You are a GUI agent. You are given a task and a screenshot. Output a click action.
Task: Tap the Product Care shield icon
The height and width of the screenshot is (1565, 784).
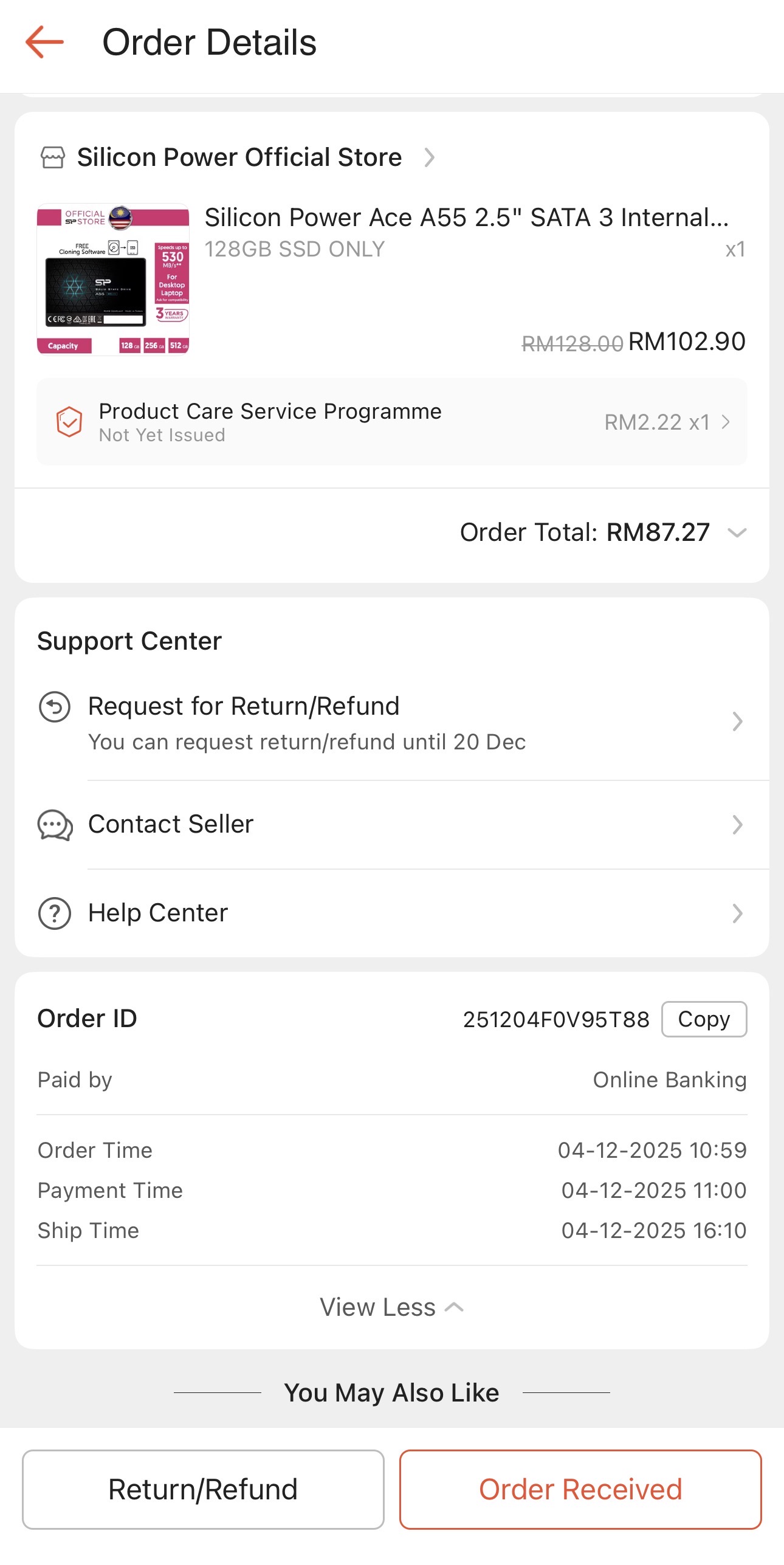[x=69, y=422]
